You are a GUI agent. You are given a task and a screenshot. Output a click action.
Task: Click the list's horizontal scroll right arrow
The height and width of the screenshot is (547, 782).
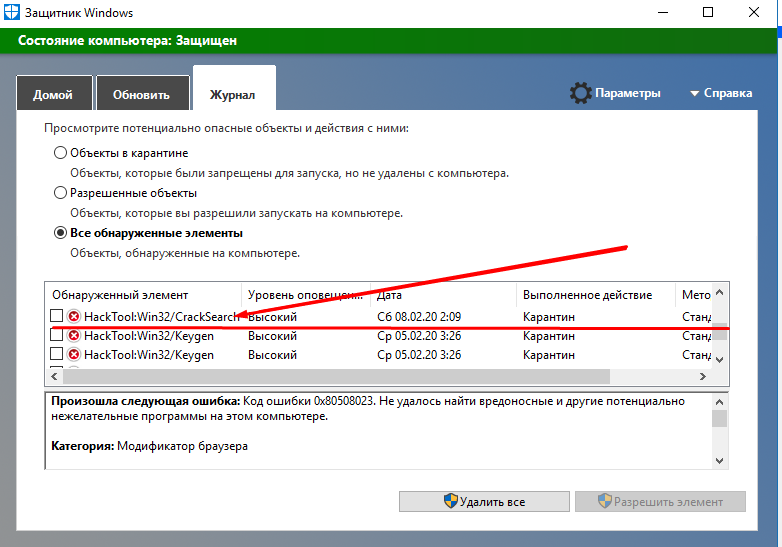(703, 376)
